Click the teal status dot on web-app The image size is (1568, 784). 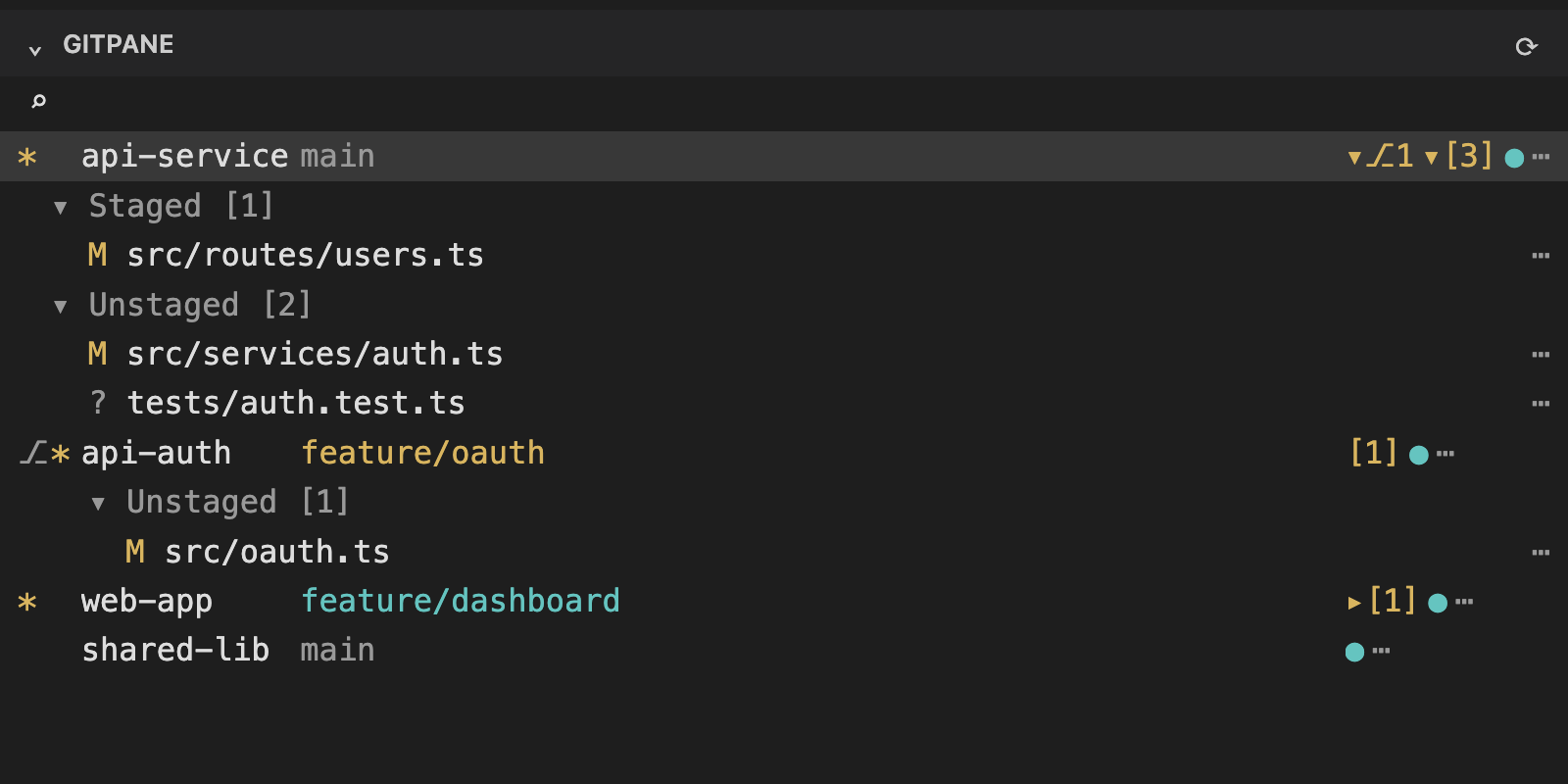pyautogui.click(x=1438, y=603)
